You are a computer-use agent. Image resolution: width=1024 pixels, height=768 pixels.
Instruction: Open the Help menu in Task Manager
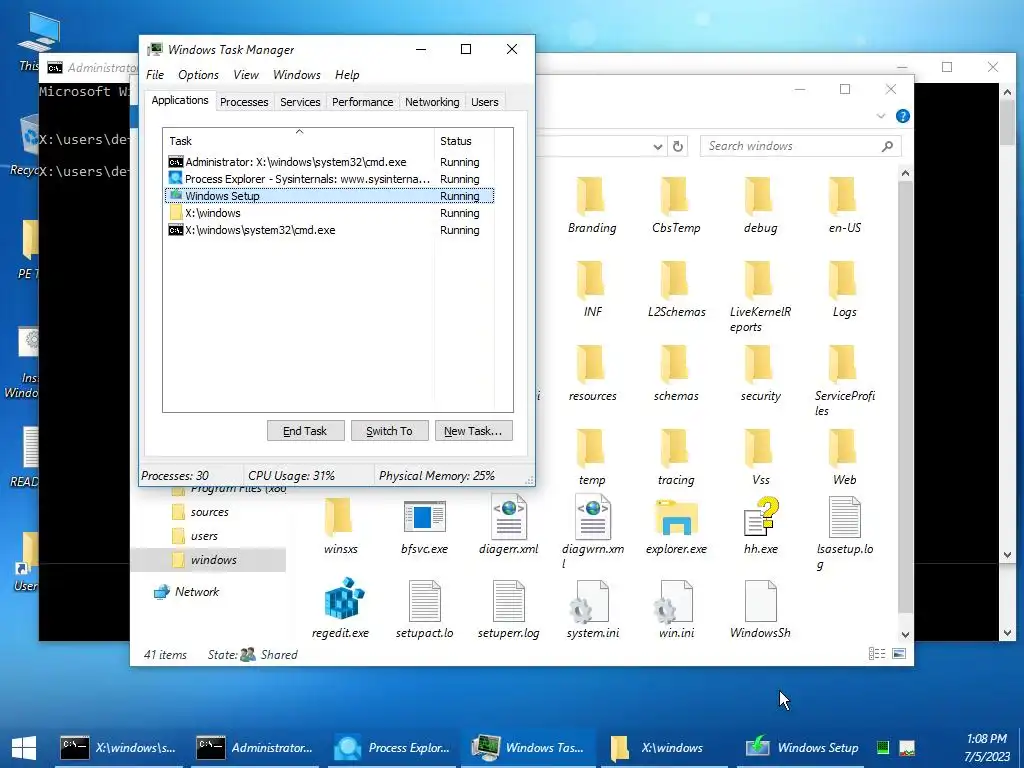pos(347,75)
